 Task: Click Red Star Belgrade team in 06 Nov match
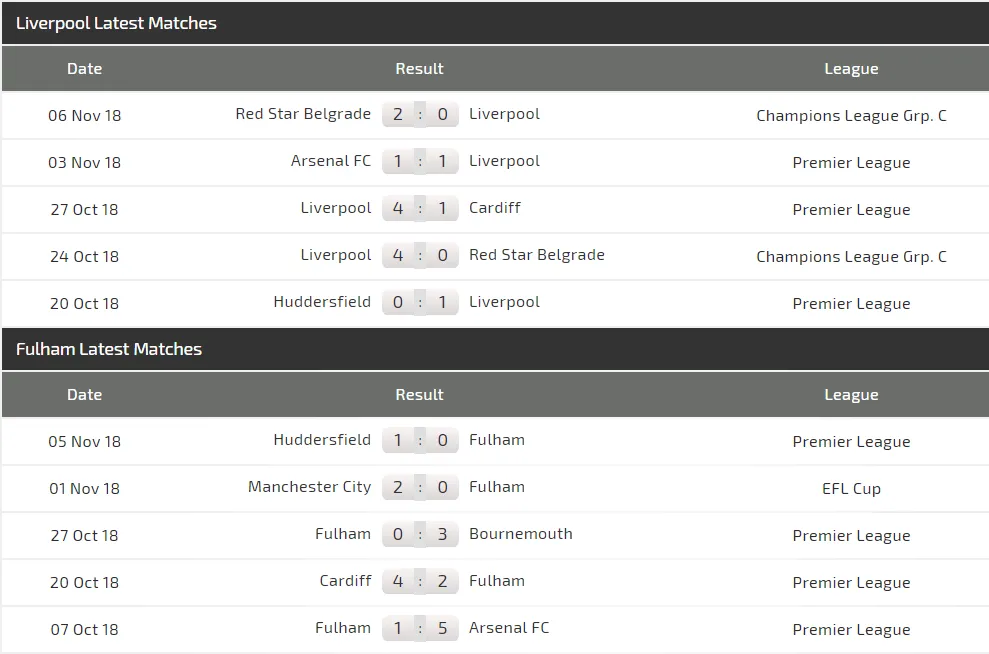[x=303, y=114]
